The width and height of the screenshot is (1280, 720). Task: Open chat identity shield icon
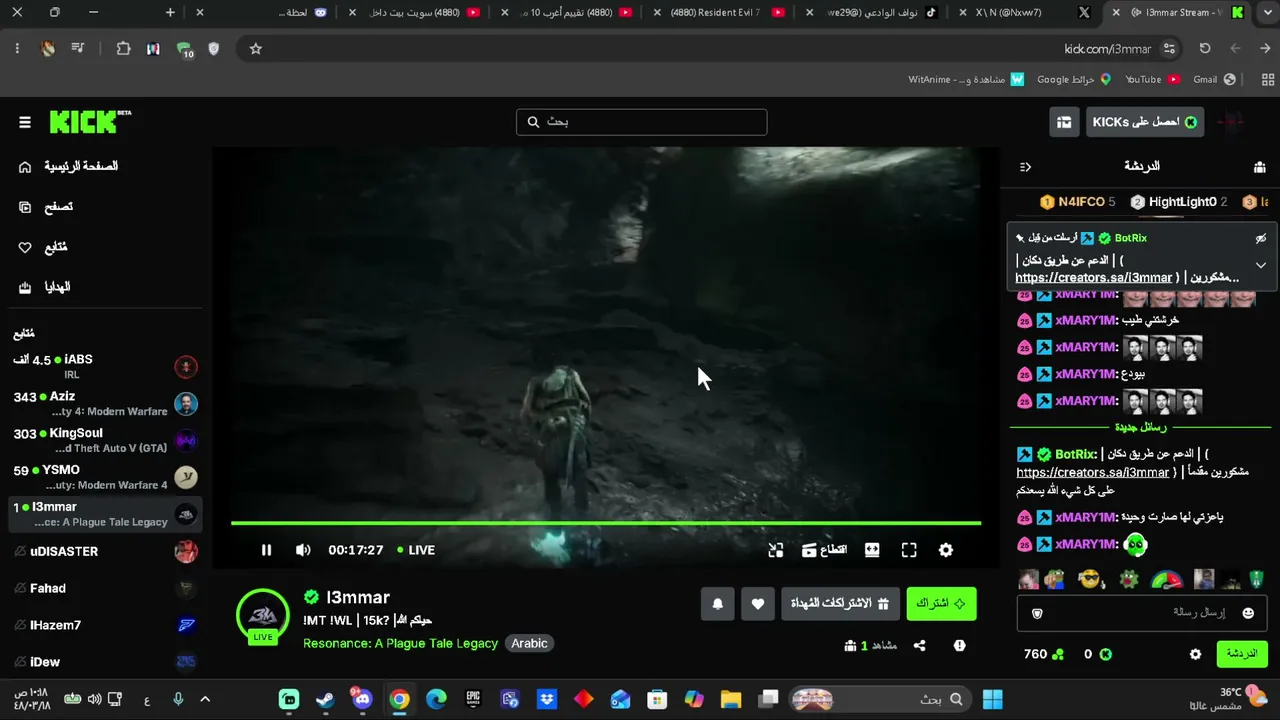click(x=1037, y=613)
